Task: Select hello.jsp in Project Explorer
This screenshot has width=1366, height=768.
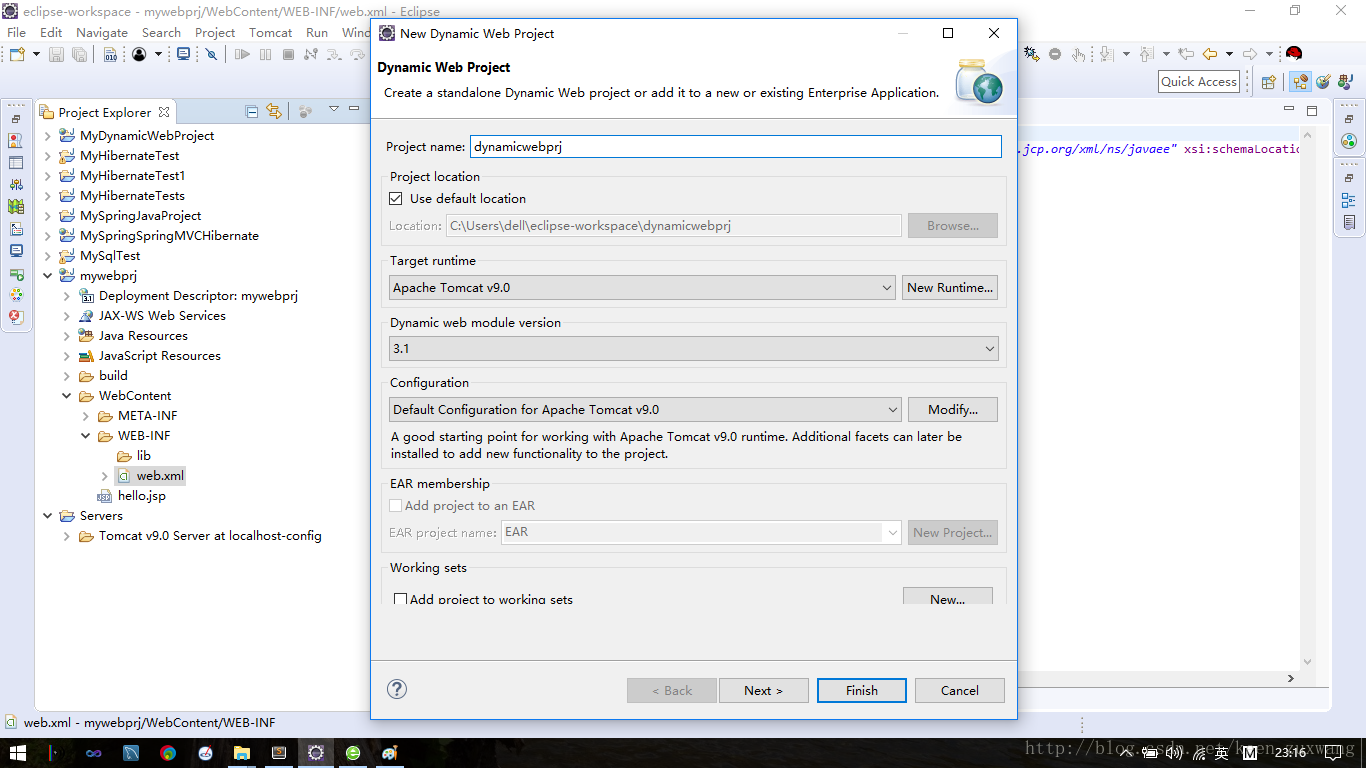Action: point(142,495)
